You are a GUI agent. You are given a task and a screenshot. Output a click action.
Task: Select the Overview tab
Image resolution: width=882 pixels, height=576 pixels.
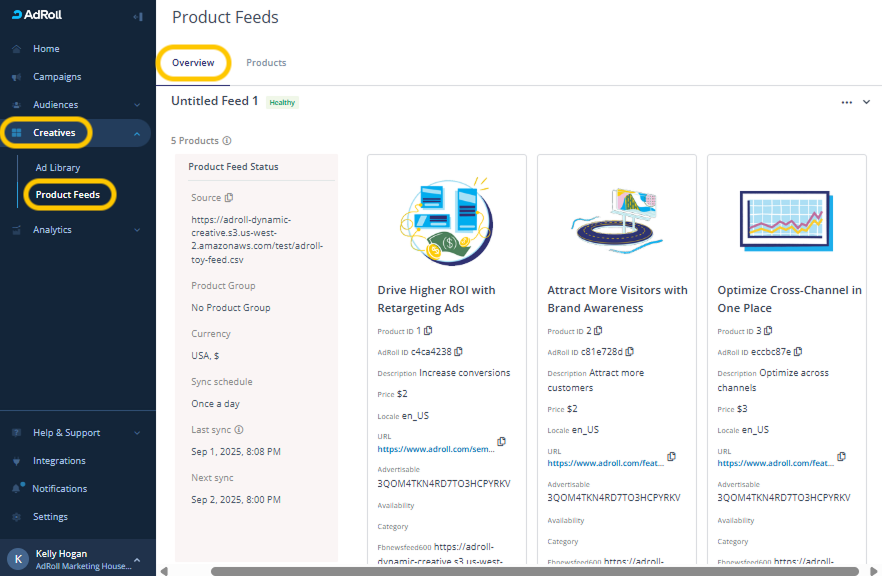tap(193, 63)
